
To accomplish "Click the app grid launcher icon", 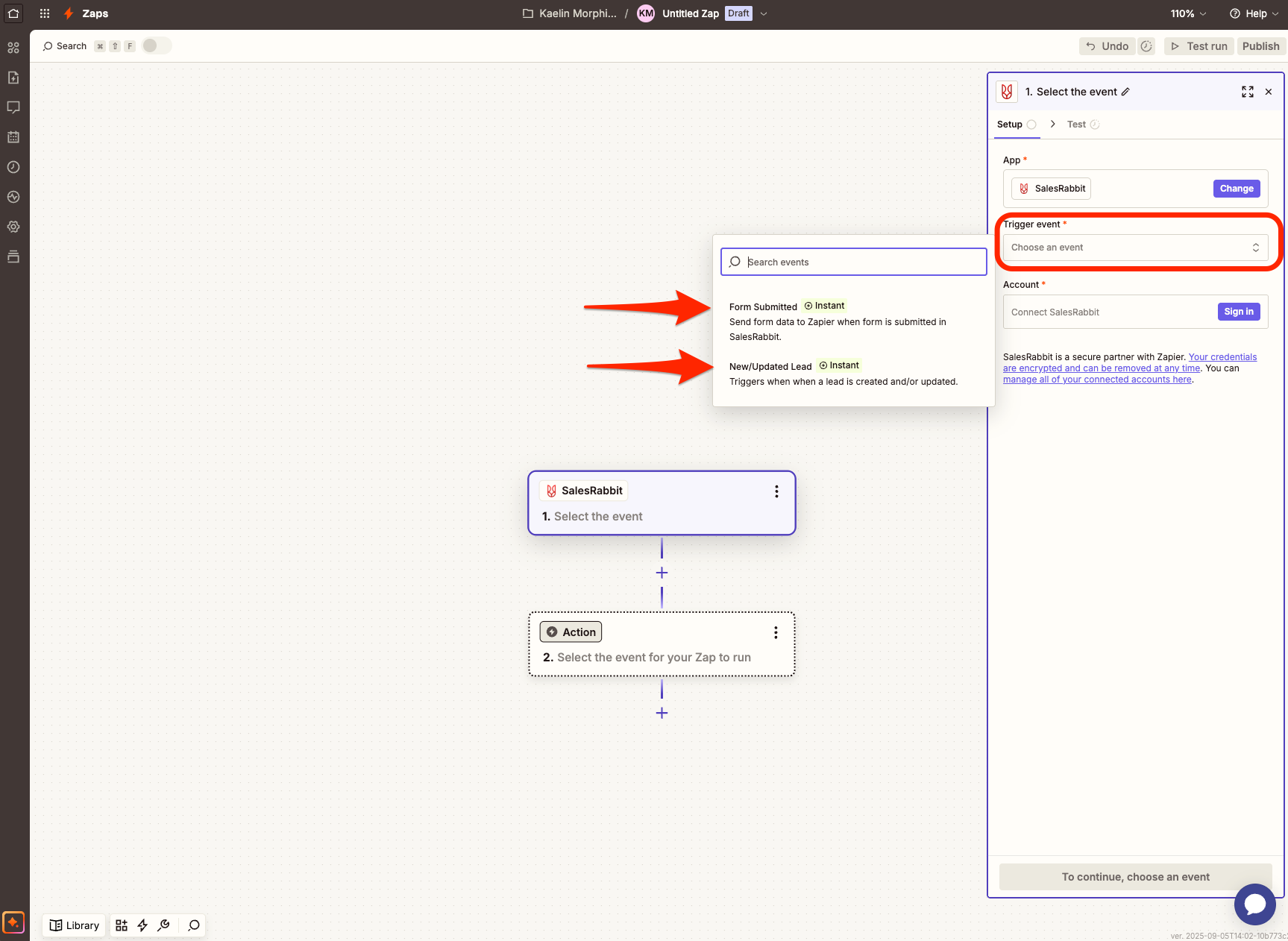I will pyautogui.click(x=45, y=13).
